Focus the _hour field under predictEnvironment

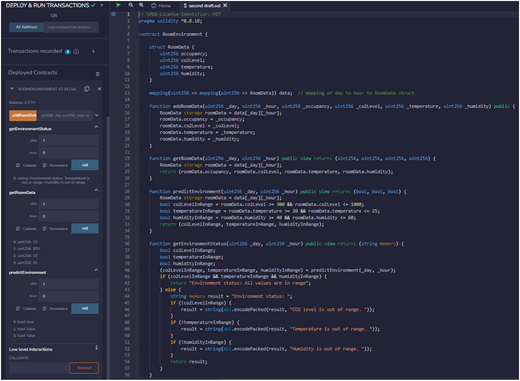tap(69, 296)
